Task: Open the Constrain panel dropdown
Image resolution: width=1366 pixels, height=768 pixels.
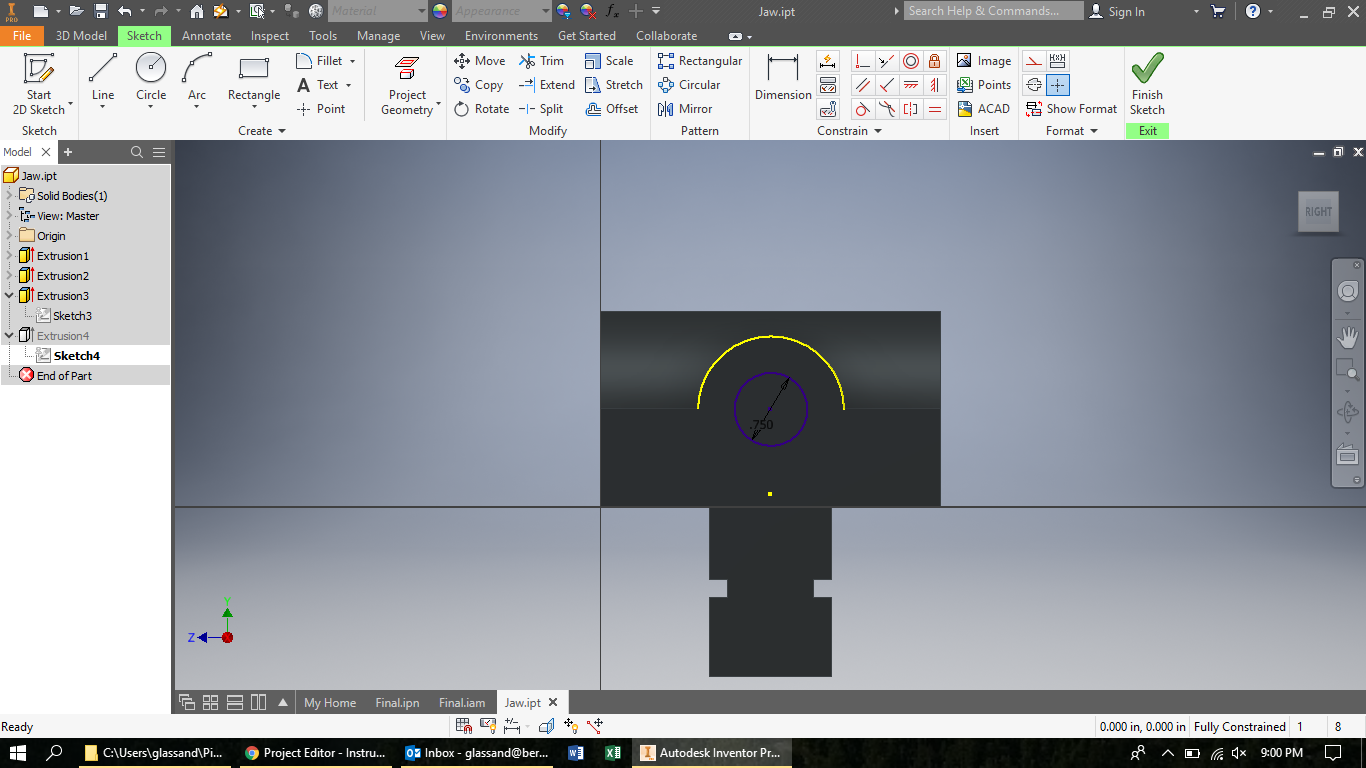Action: 849,131
